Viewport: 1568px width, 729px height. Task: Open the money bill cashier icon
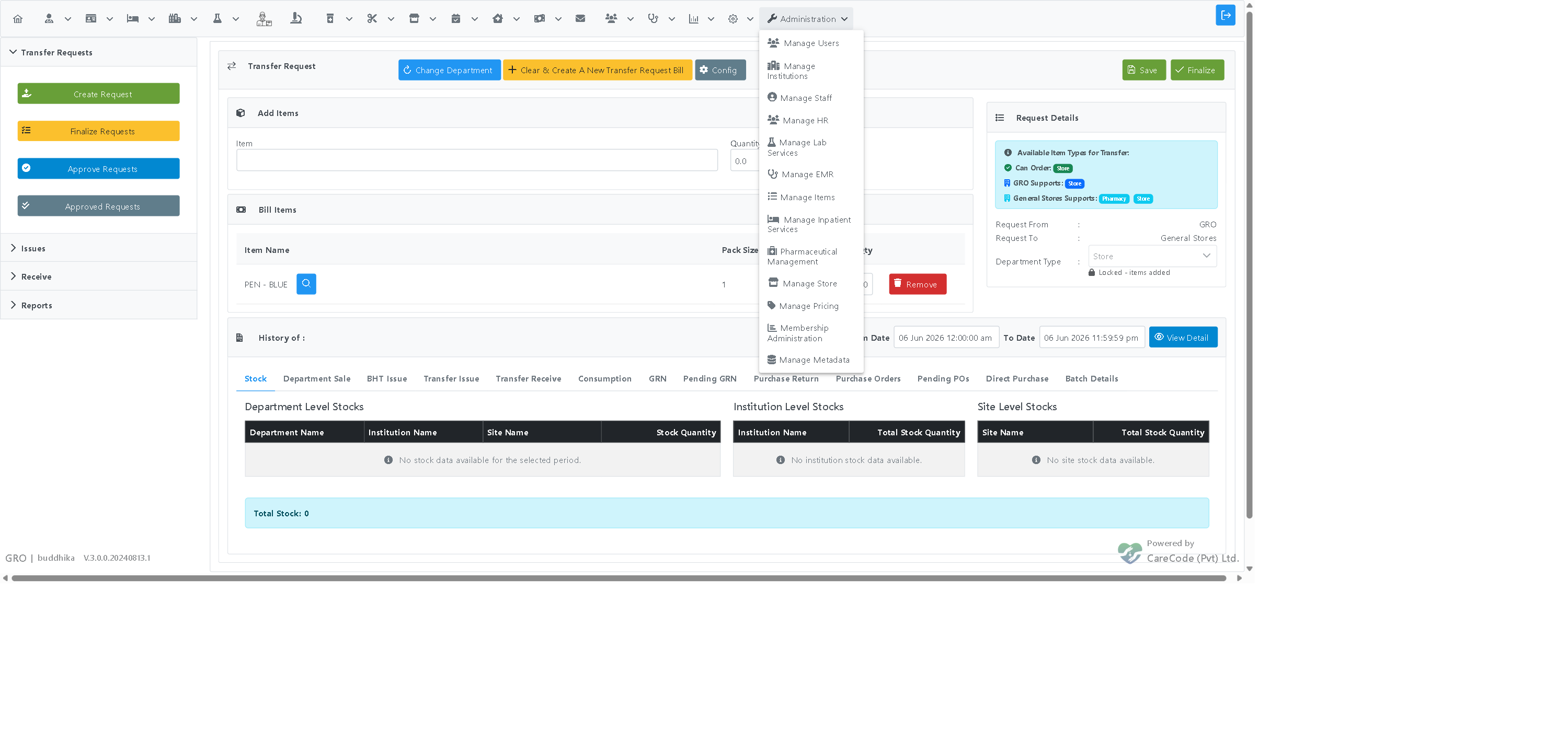click(539, 19)
